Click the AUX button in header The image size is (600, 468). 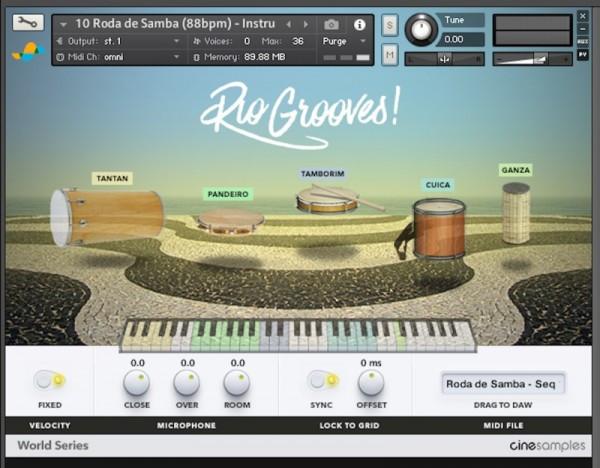(583, 41)
